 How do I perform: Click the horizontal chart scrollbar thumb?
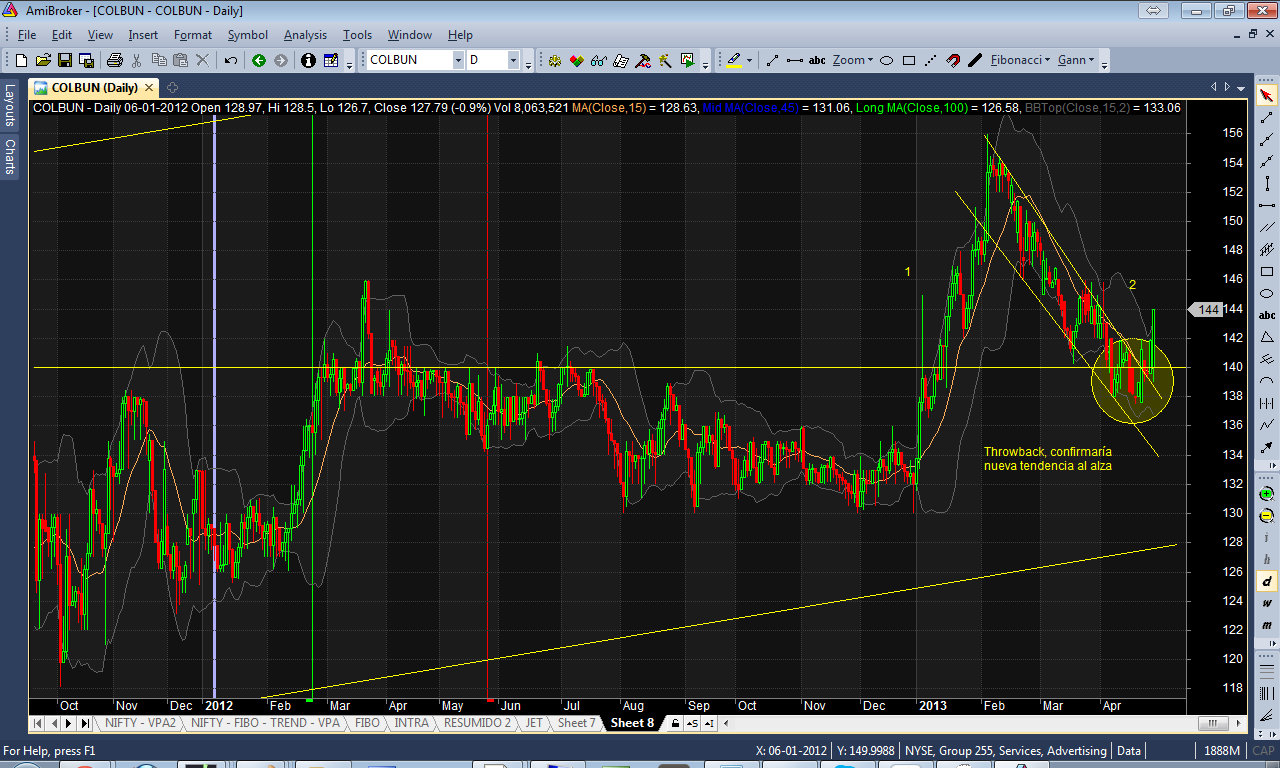pyautogui.click(x=1214, y=723)
